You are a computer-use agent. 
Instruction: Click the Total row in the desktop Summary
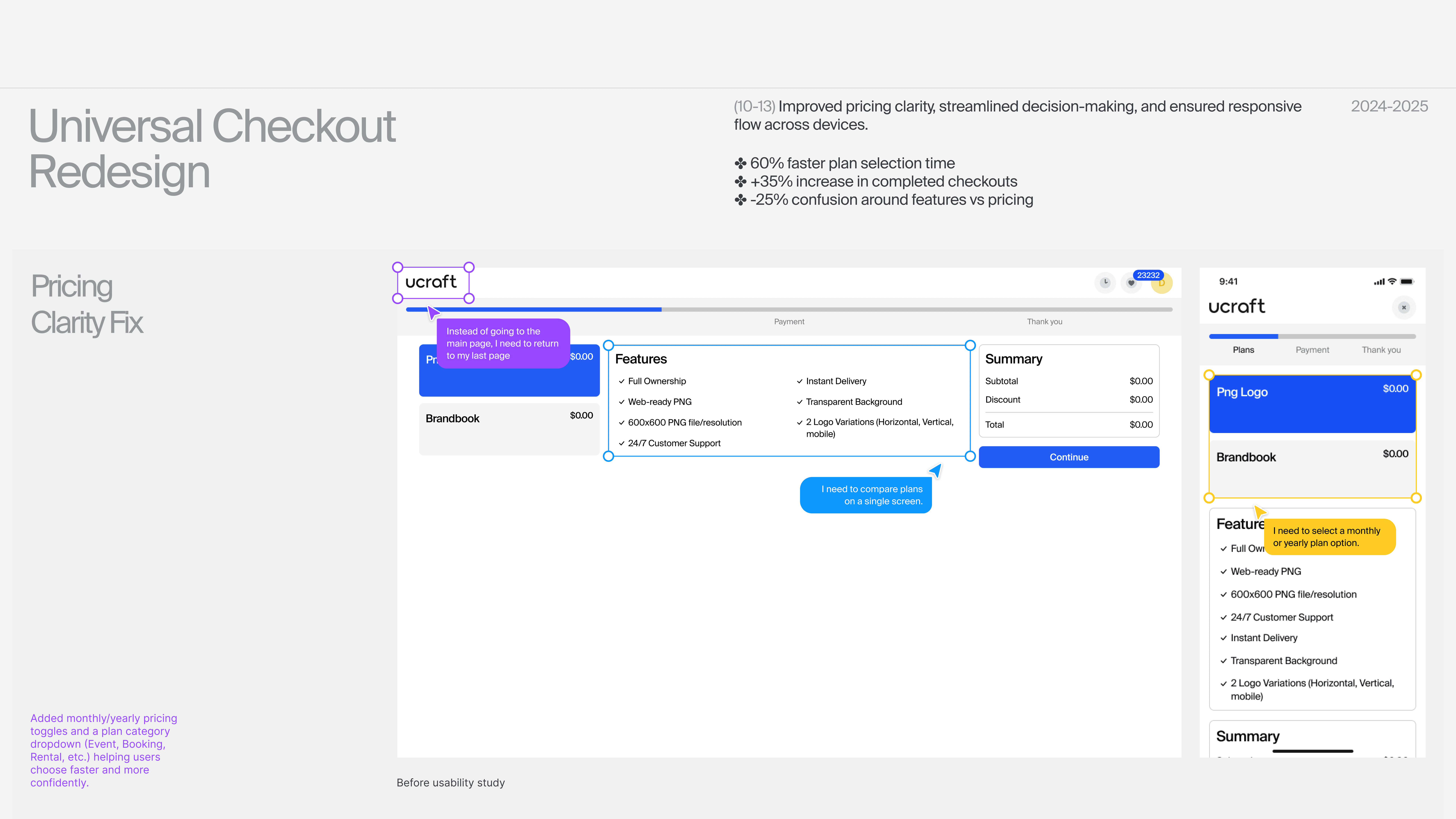tap(1069, 424)
